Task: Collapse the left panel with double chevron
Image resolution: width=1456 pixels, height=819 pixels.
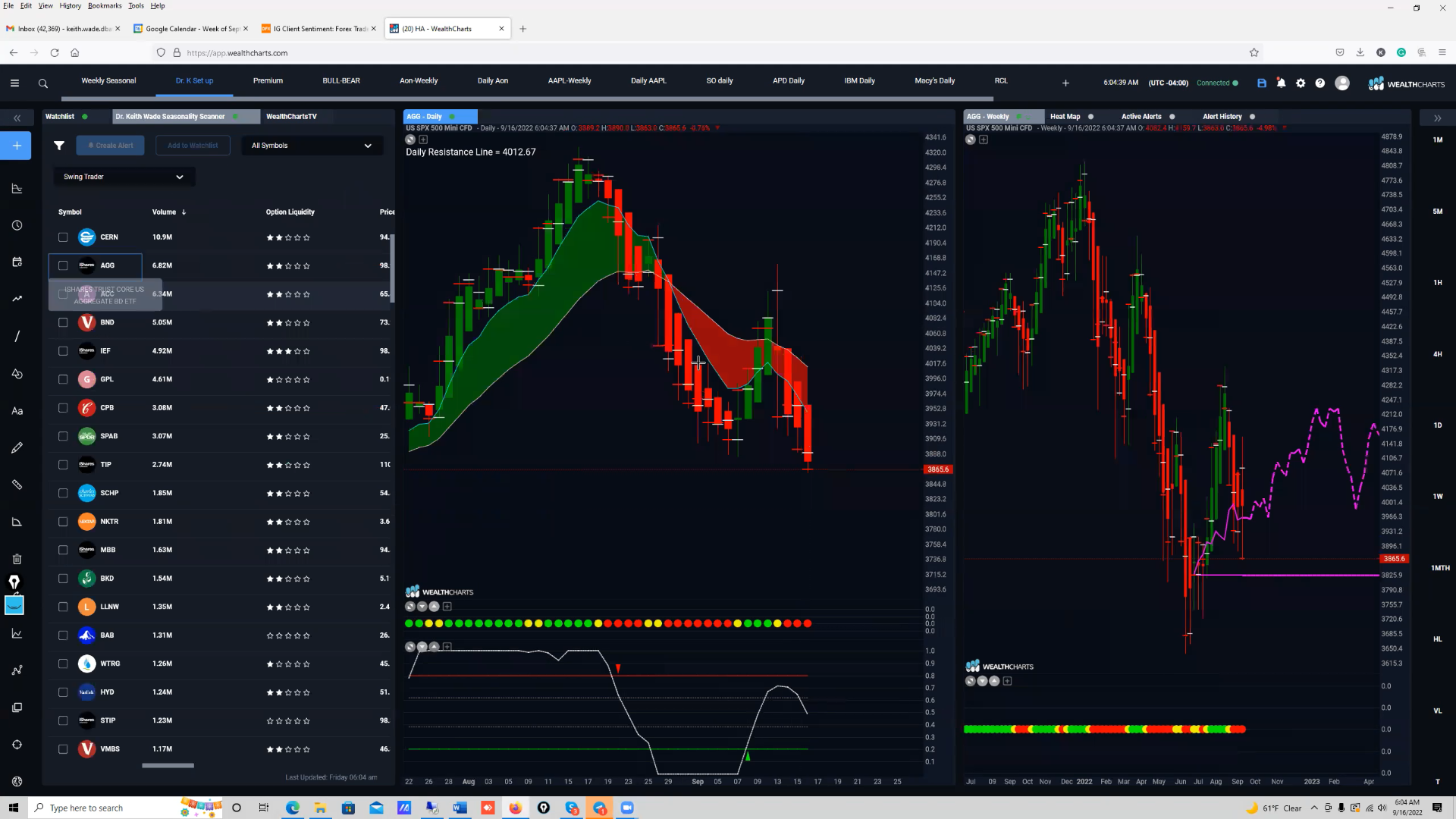Action: pos(17,118)
